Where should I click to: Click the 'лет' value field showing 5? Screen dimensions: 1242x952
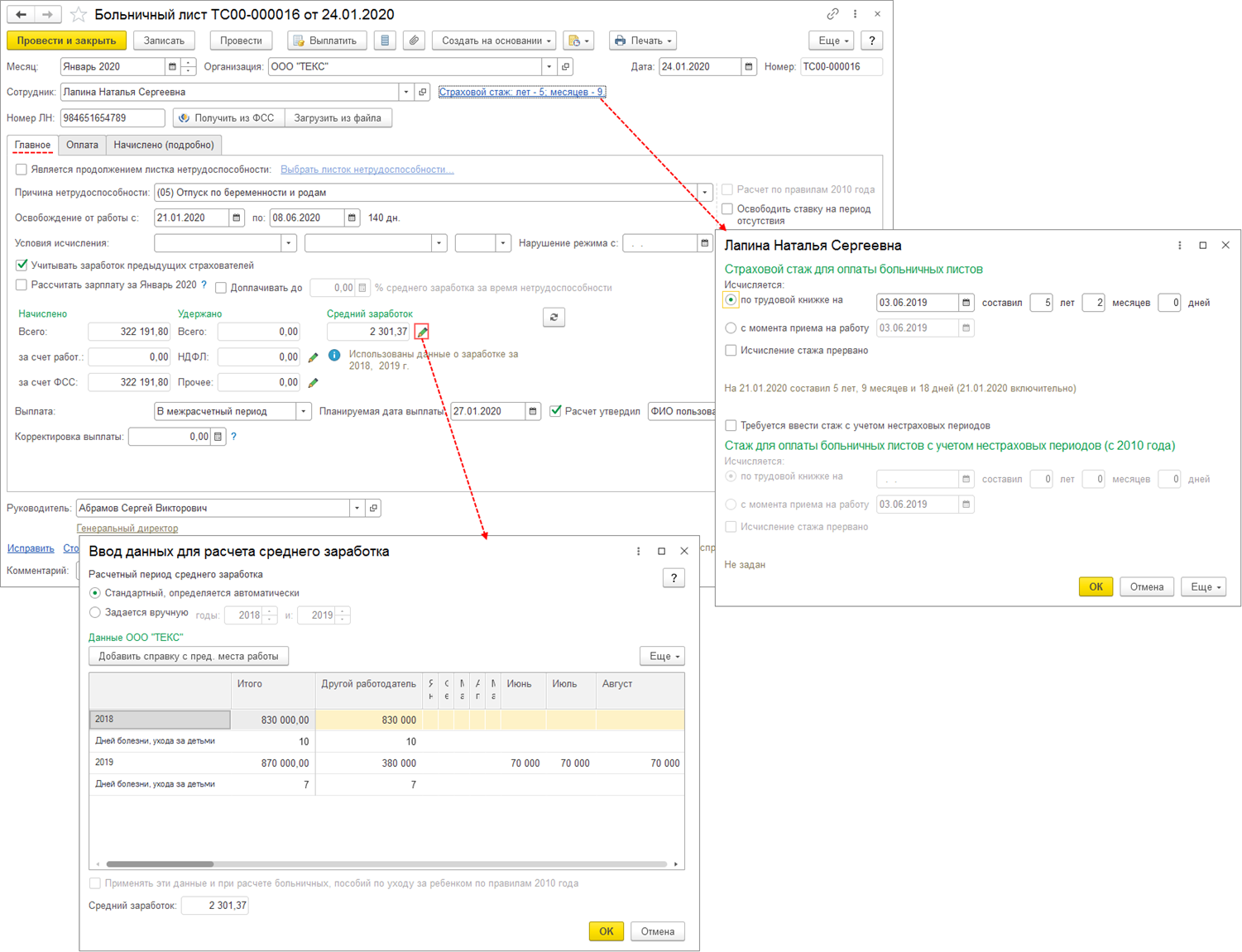[x=1041, y=303]
